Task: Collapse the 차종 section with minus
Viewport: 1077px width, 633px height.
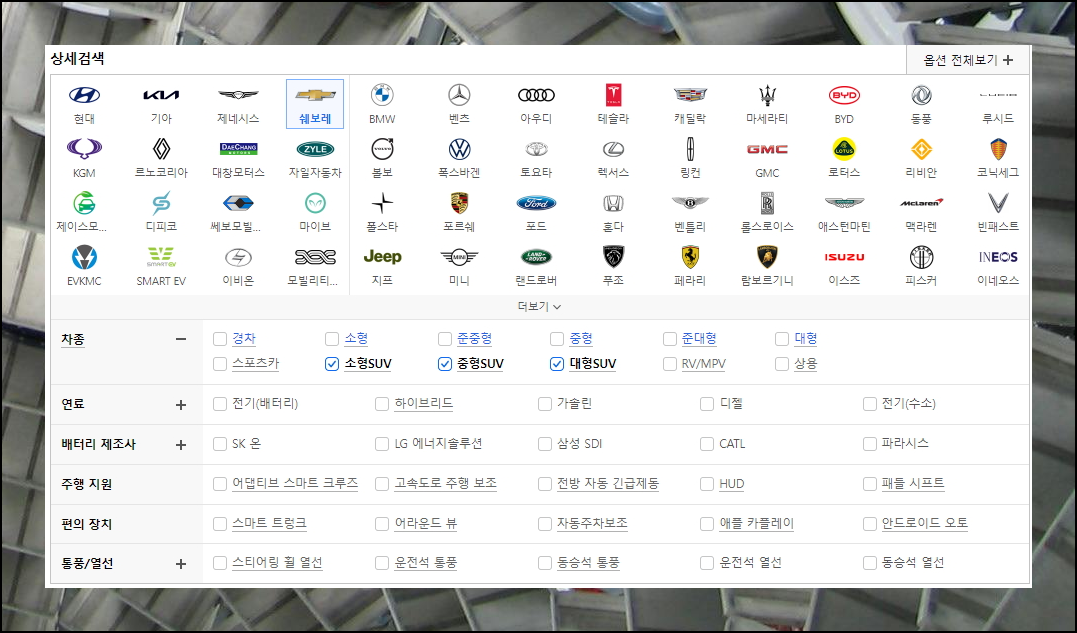Action: tap(181, 338)
